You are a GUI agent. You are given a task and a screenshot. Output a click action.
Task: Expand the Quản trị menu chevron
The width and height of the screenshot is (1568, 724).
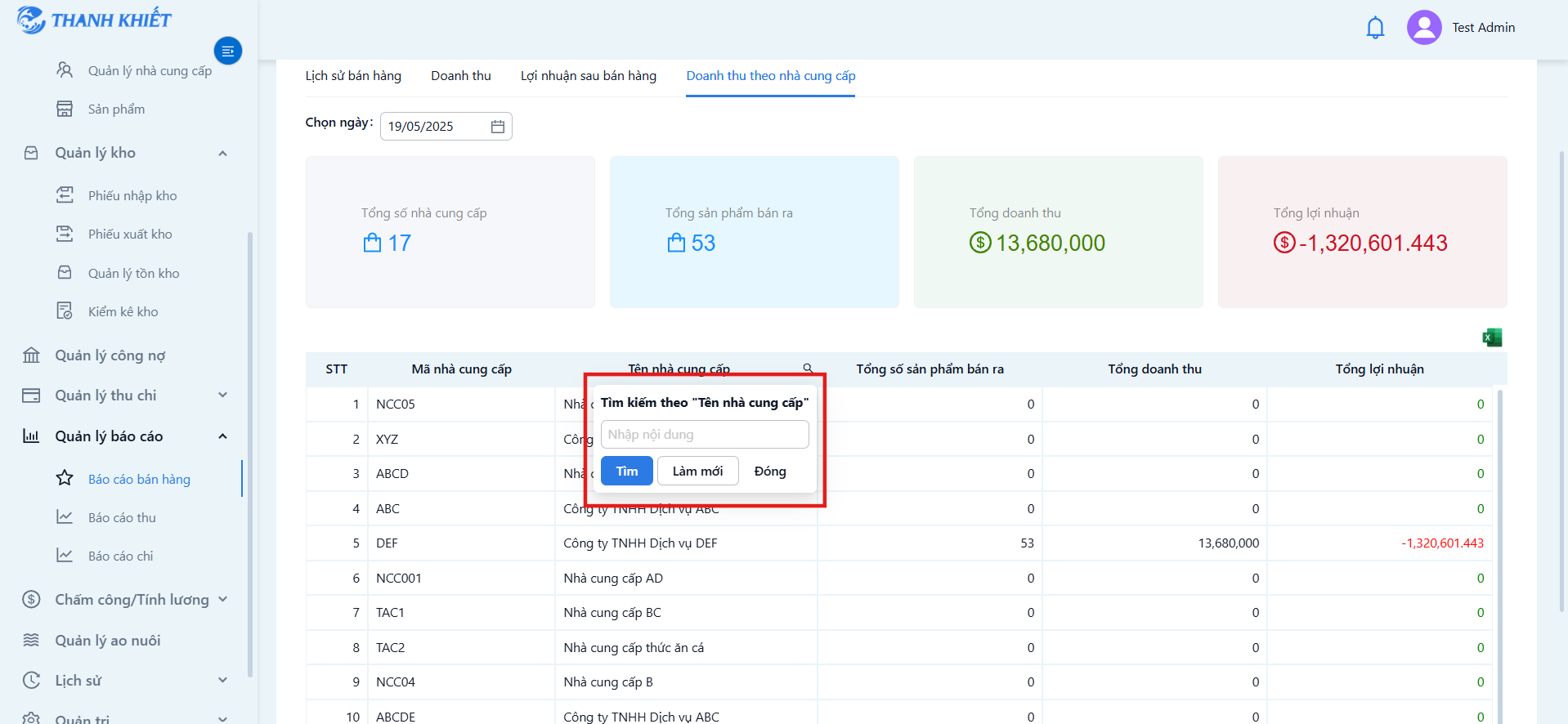coord(222,718)
